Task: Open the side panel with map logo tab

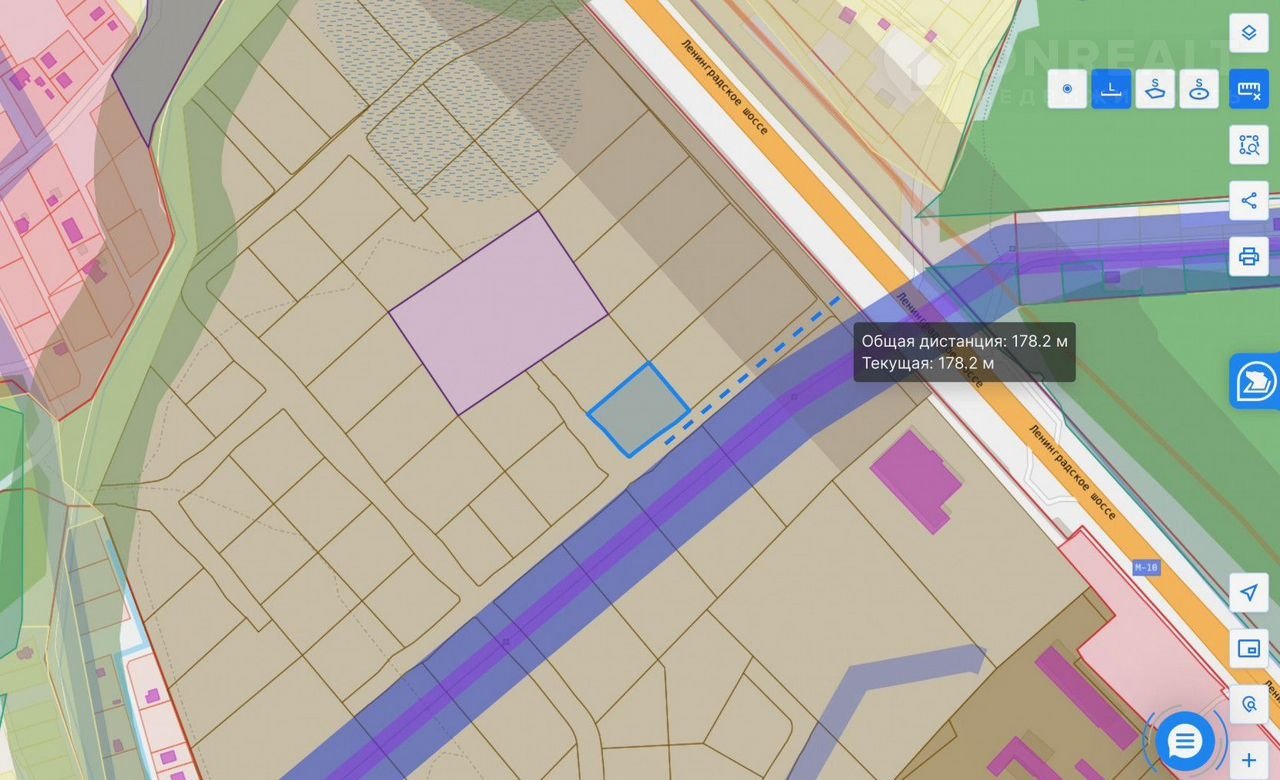Action: point(1256,381)
